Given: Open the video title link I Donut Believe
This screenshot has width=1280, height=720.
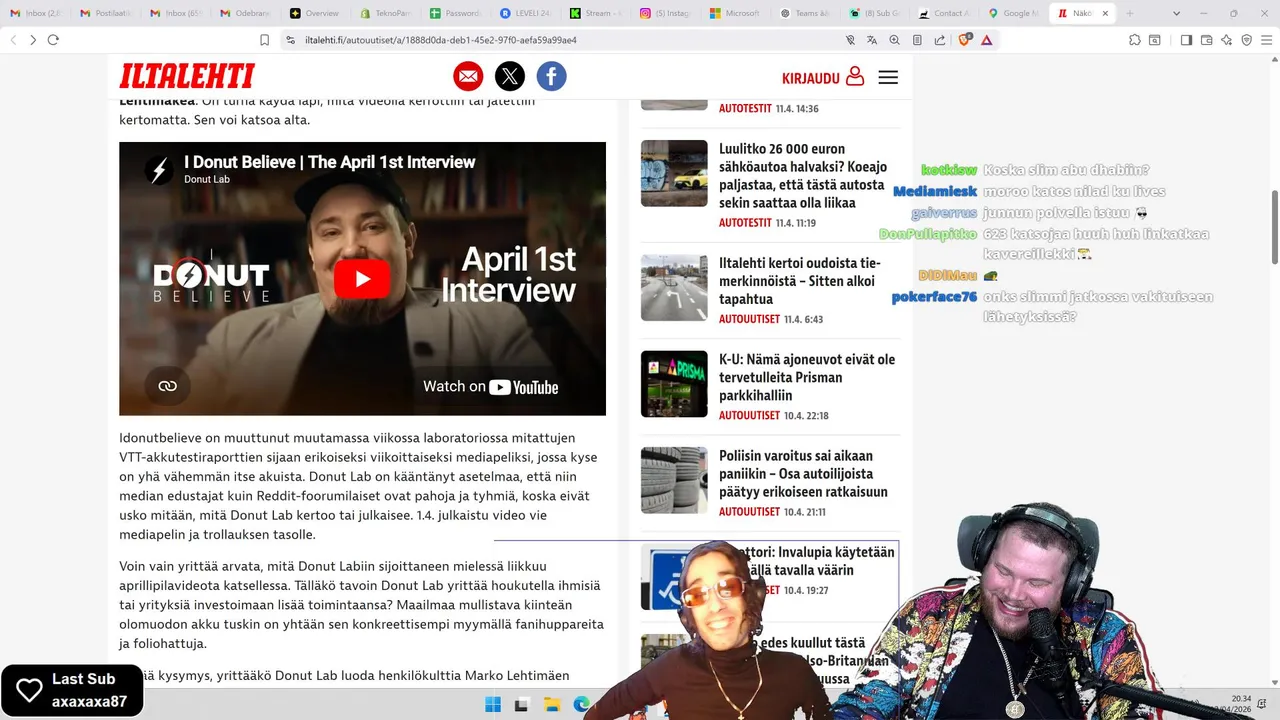Looking at the screenshot, I should coord(329,162).
